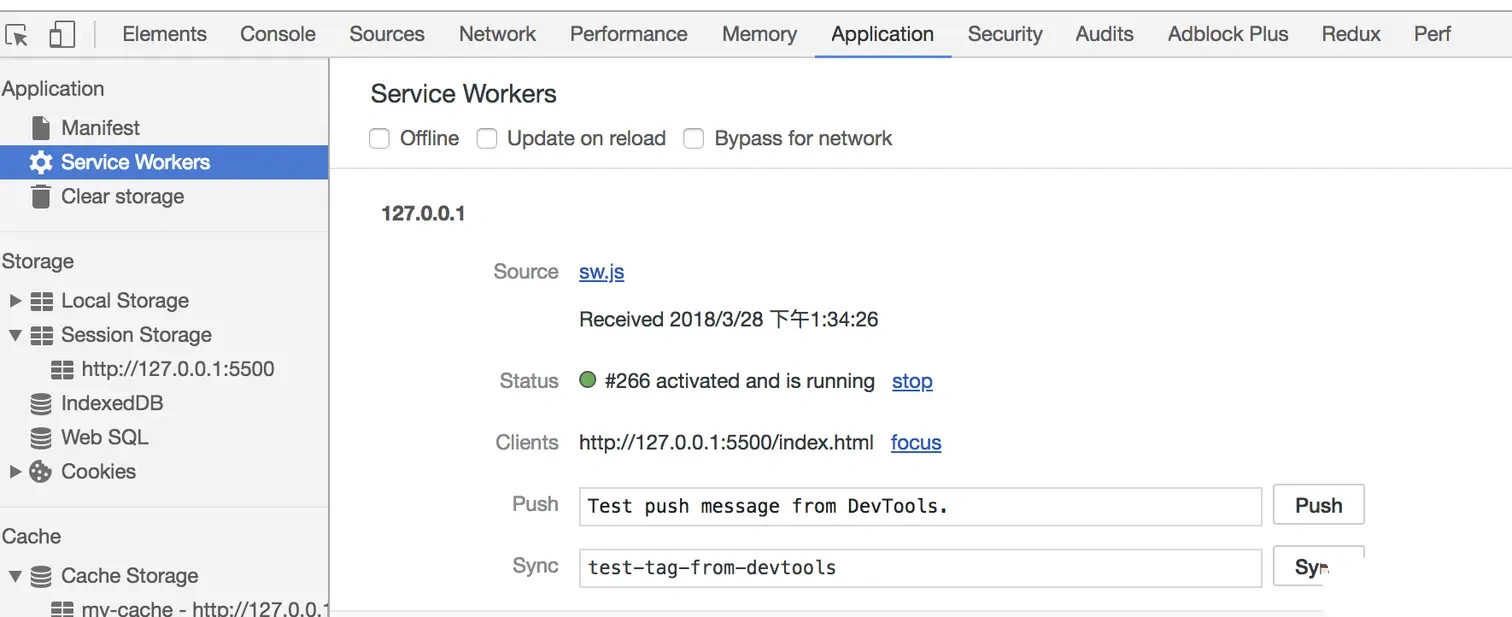Select the Service Workers gear icon
The height and width of the screenshot is (617, 1512).
40,162
